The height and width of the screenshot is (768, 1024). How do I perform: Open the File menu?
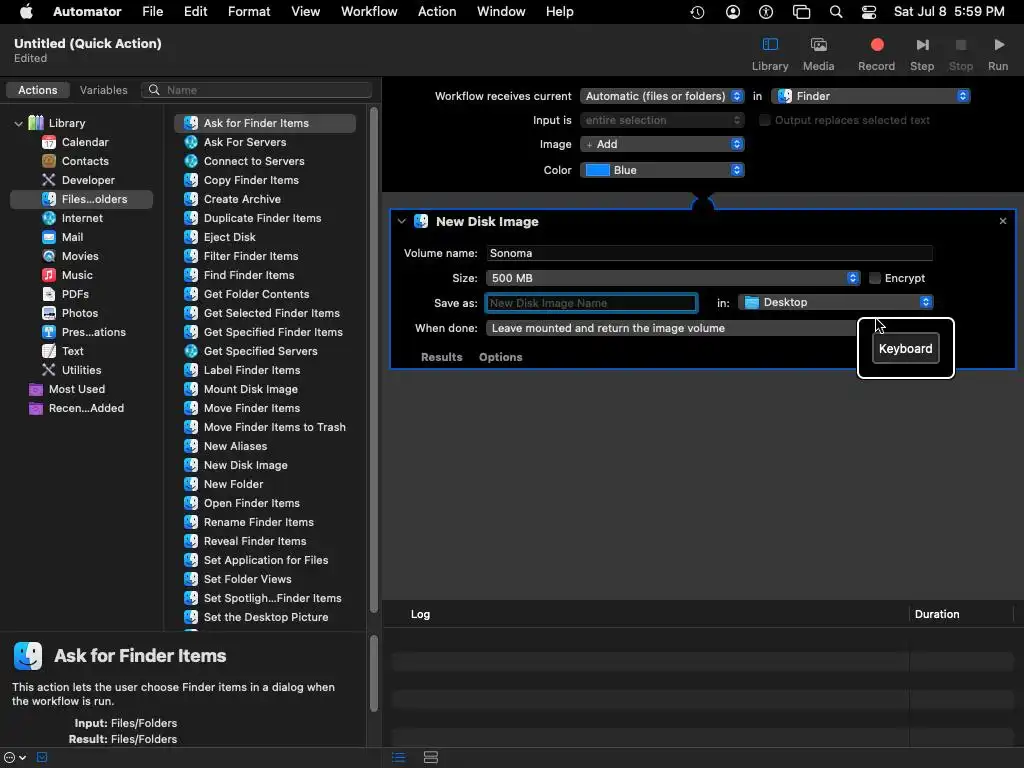152,12
